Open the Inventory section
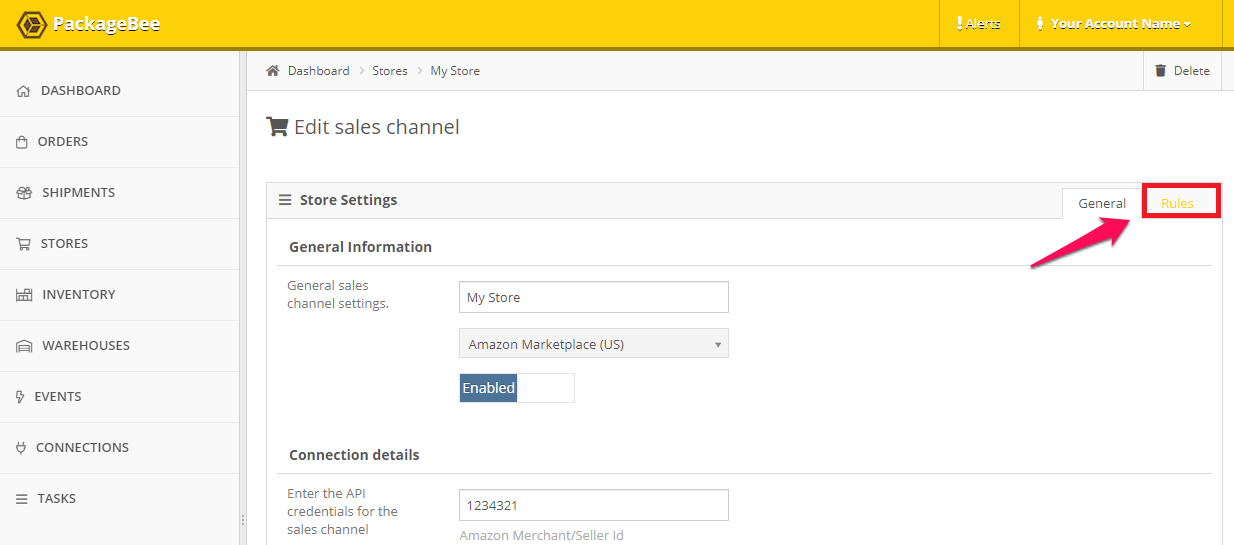1234x545 pixels. pyautogui.click(x=120, y=295)
